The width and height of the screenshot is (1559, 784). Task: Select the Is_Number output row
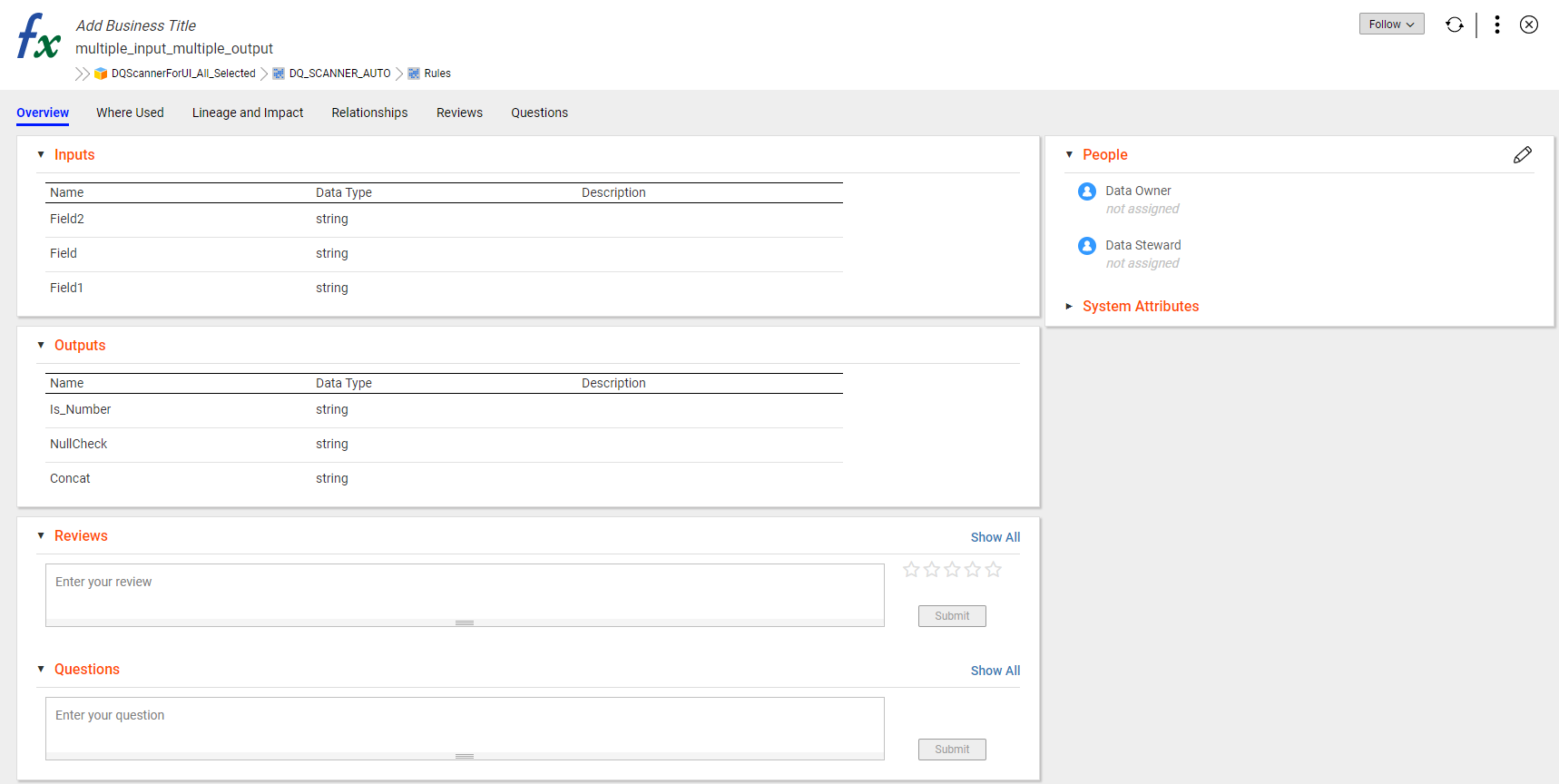click(x=444, y=410)
